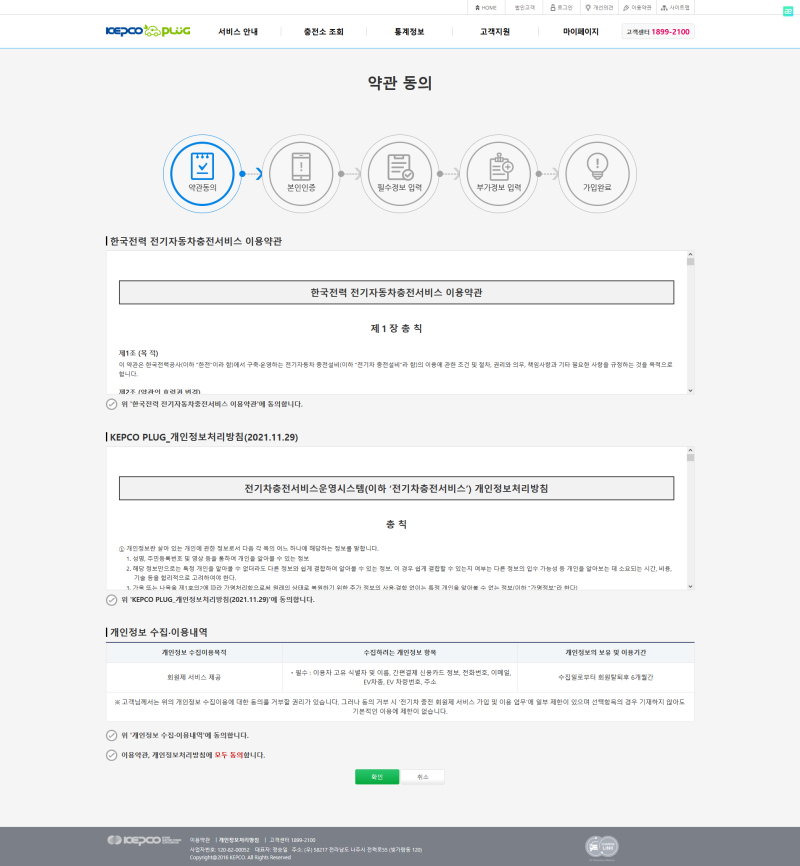Click the green 확인 confirm button

tap(376, 776)
